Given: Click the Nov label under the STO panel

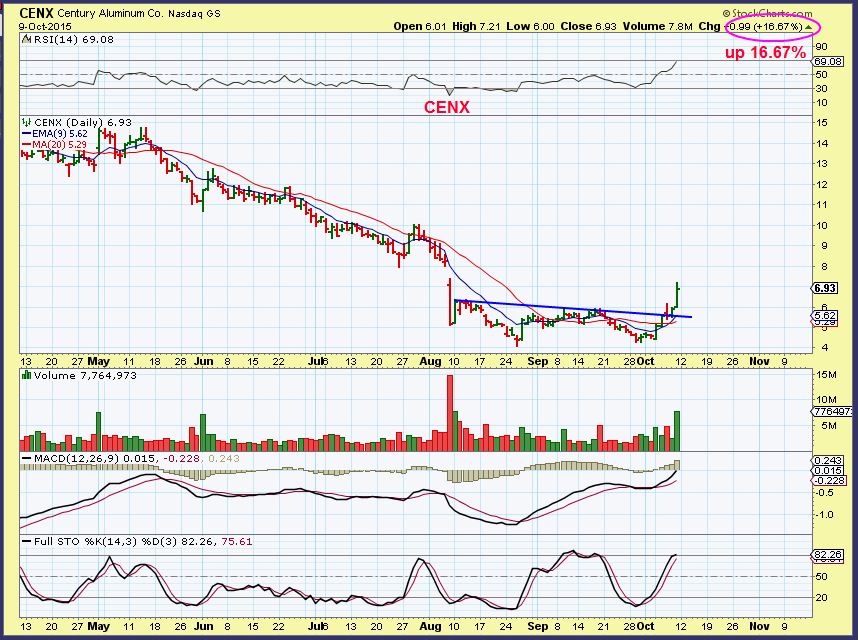Looking at the screenshot, I should click(759, 626).
